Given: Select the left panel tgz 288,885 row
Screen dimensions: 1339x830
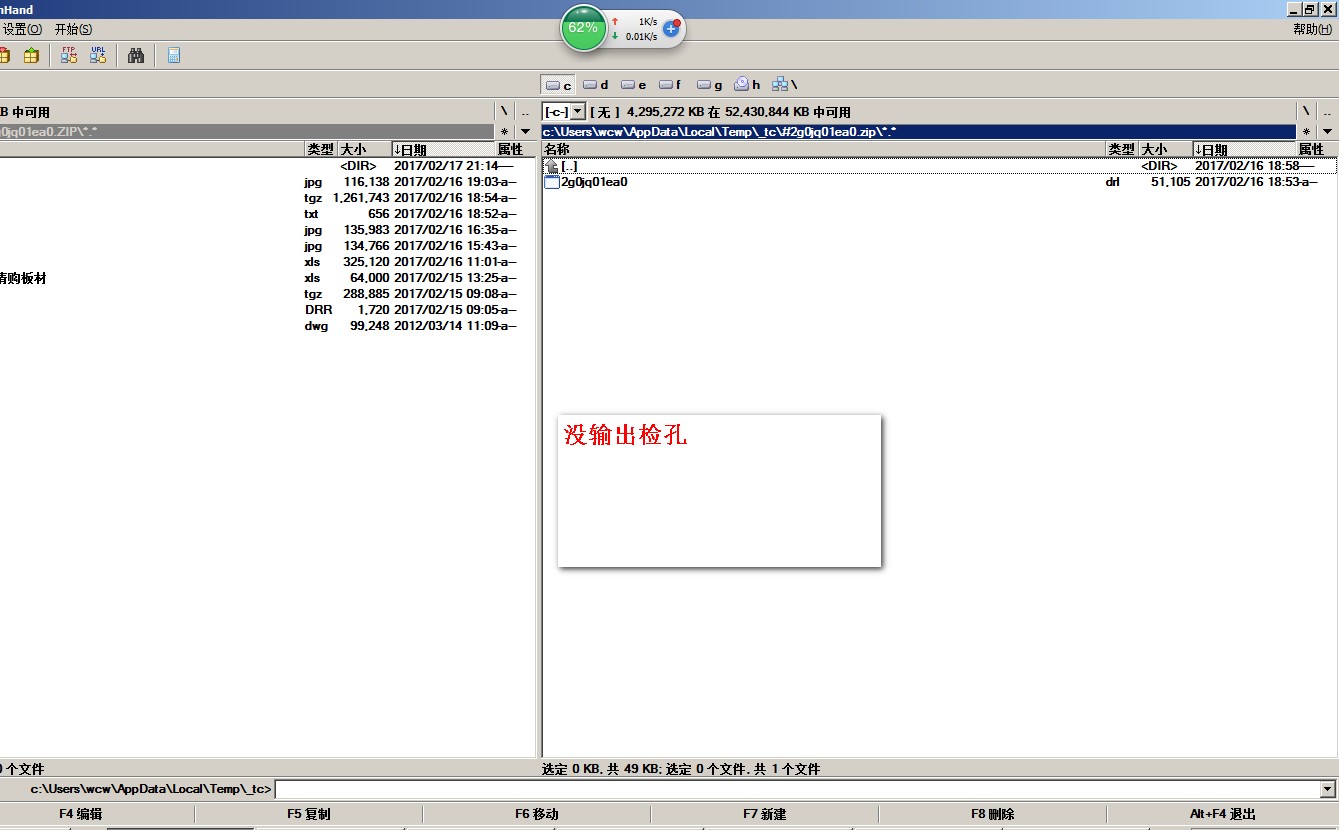Looking at the screenshot, I should click(267, 294).
